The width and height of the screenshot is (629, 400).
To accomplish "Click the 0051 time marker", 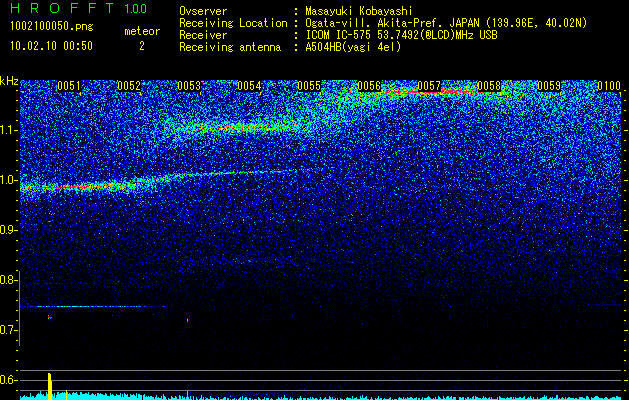I will (69, 86).
